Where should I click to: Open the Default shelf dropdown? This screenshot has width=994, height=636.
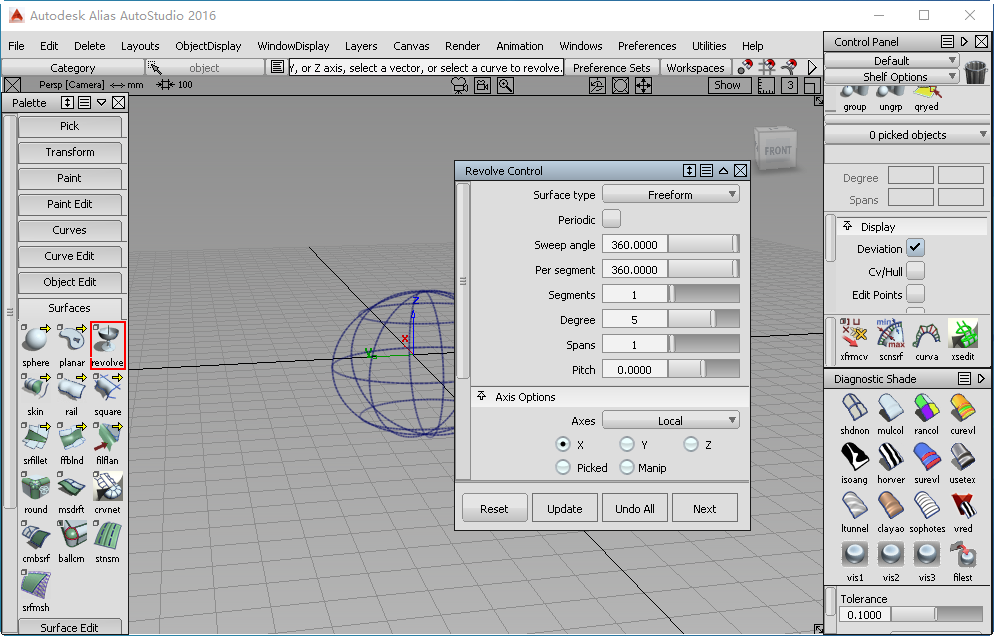click(891, 61)
